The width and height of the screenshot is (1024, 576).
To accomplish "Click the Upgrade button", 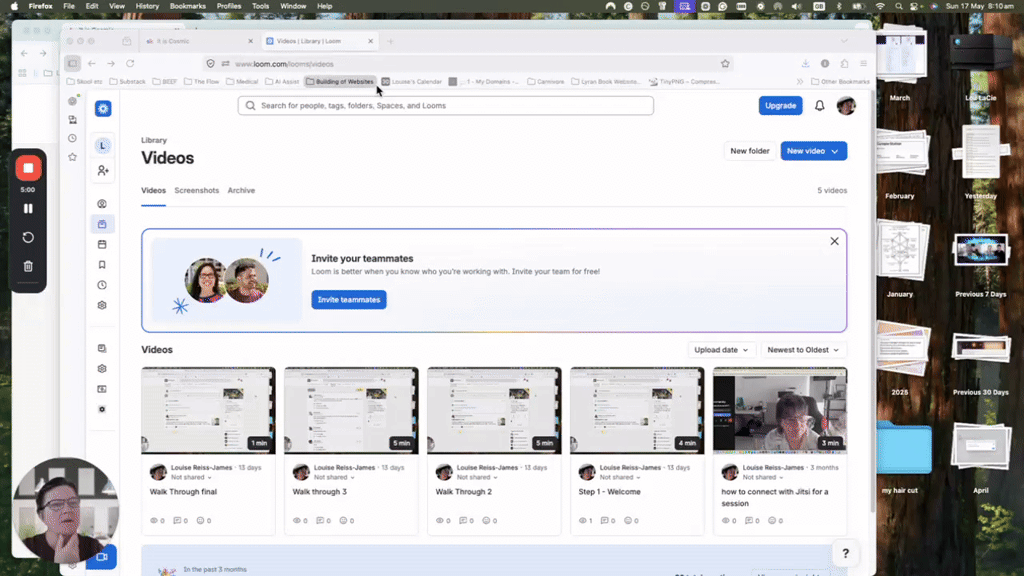I will pyautogui.click(x=780, y=106).
